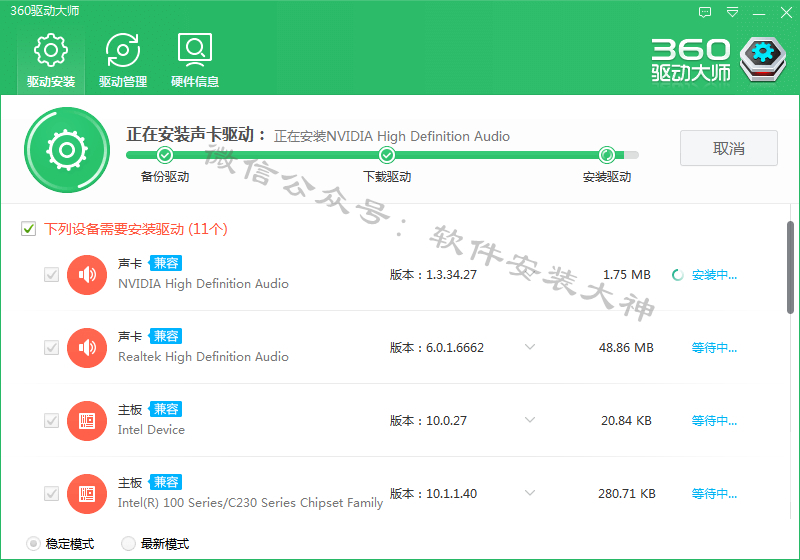This screenshot has height=560, width=800.
Task: Click Intel(R) 100 Series/C230 Series Chipset Family text
Action: click(x=250, y=503)
